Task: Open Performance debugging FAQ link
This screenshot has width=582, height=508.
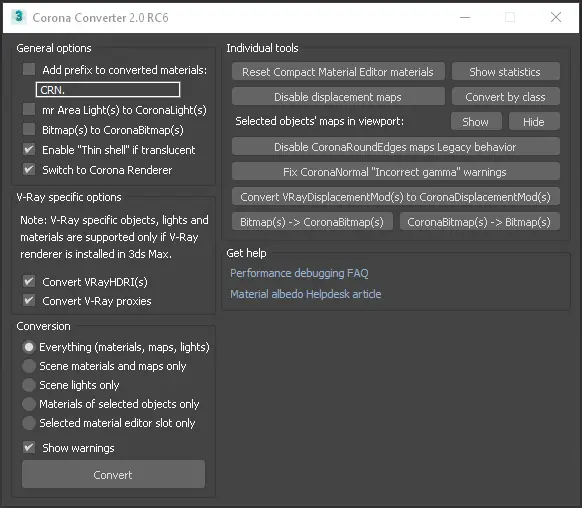Action: [x=299, y=273]
